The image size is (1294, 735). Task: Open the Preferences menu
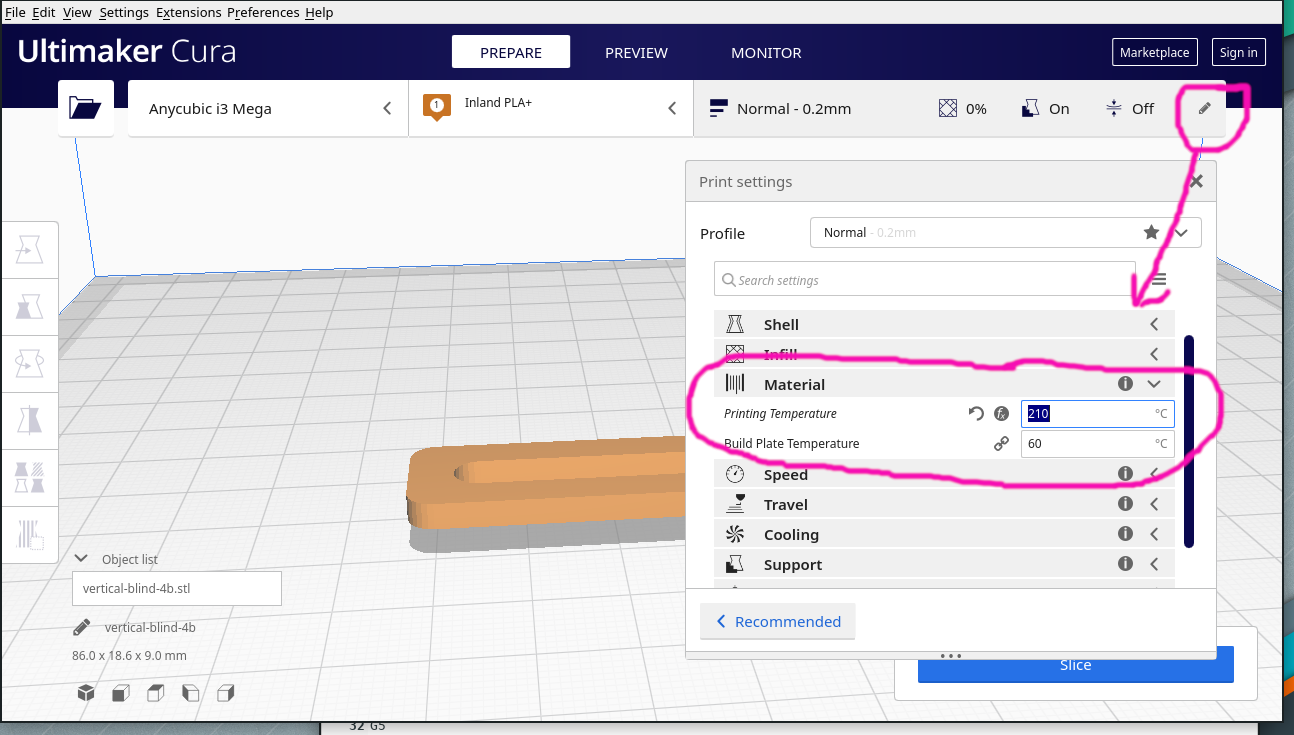coord(263,12)
